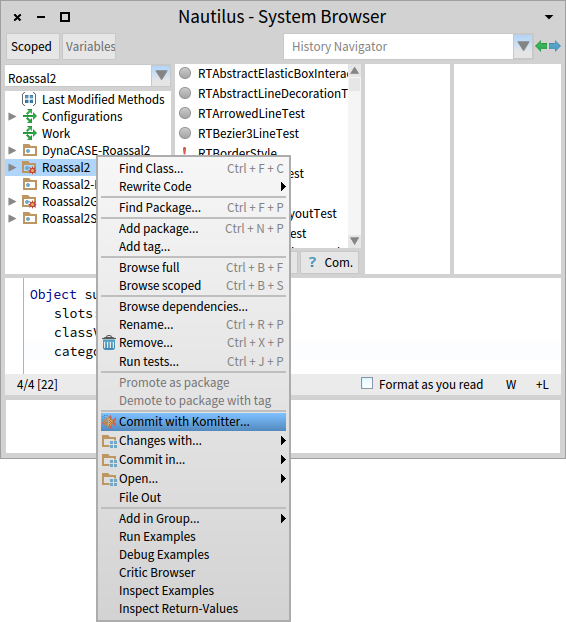Choose File Out menu item
The width and height of the screenshot is (566, 622).
[x=194, y=497]
